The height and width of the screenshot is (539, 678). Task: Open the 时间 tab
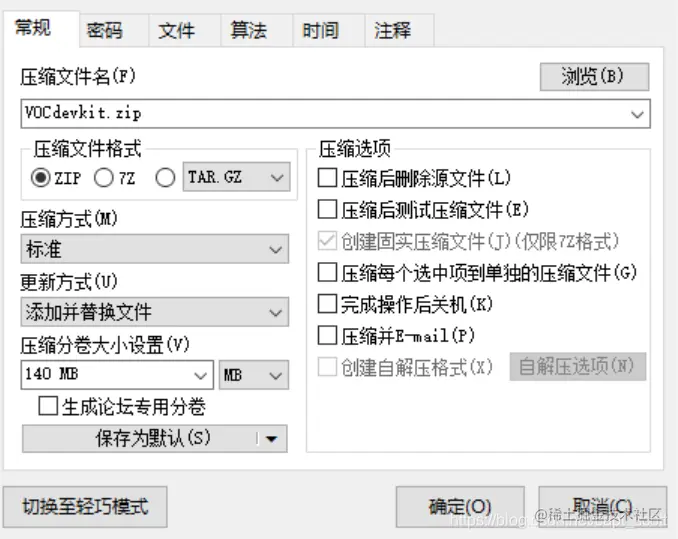(329, 30)
